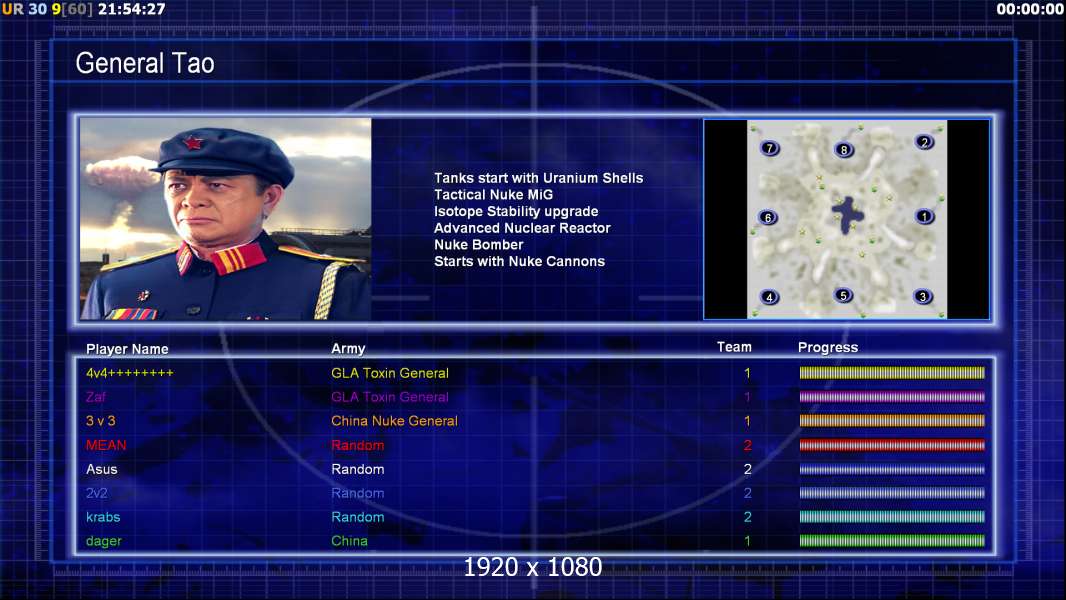
Task: Click the China Nuke General army entry
Action: pyautogui.click(x=394, y=421)
